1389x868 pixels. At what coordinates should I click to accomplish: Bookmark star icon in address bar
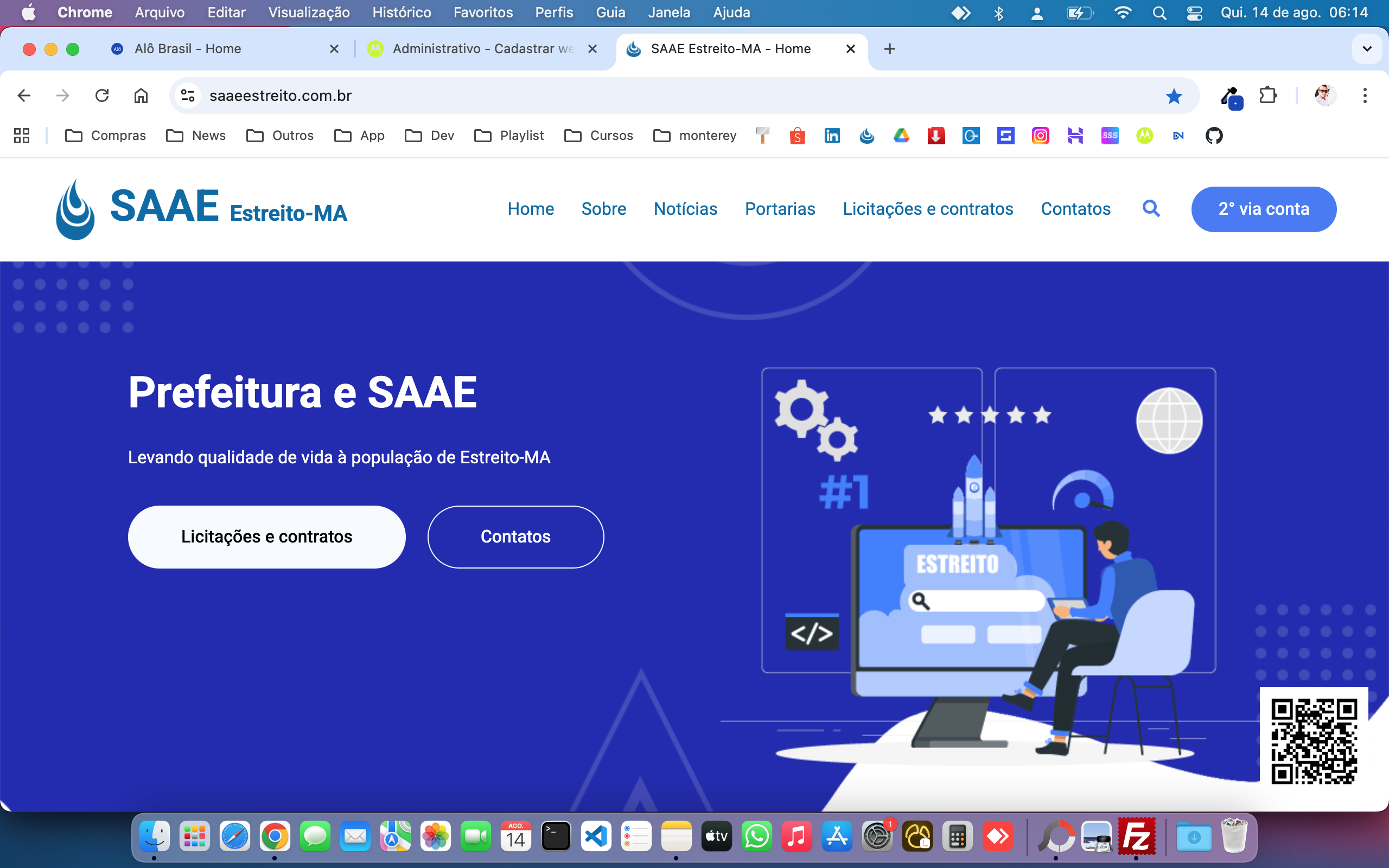(1174, 96)
